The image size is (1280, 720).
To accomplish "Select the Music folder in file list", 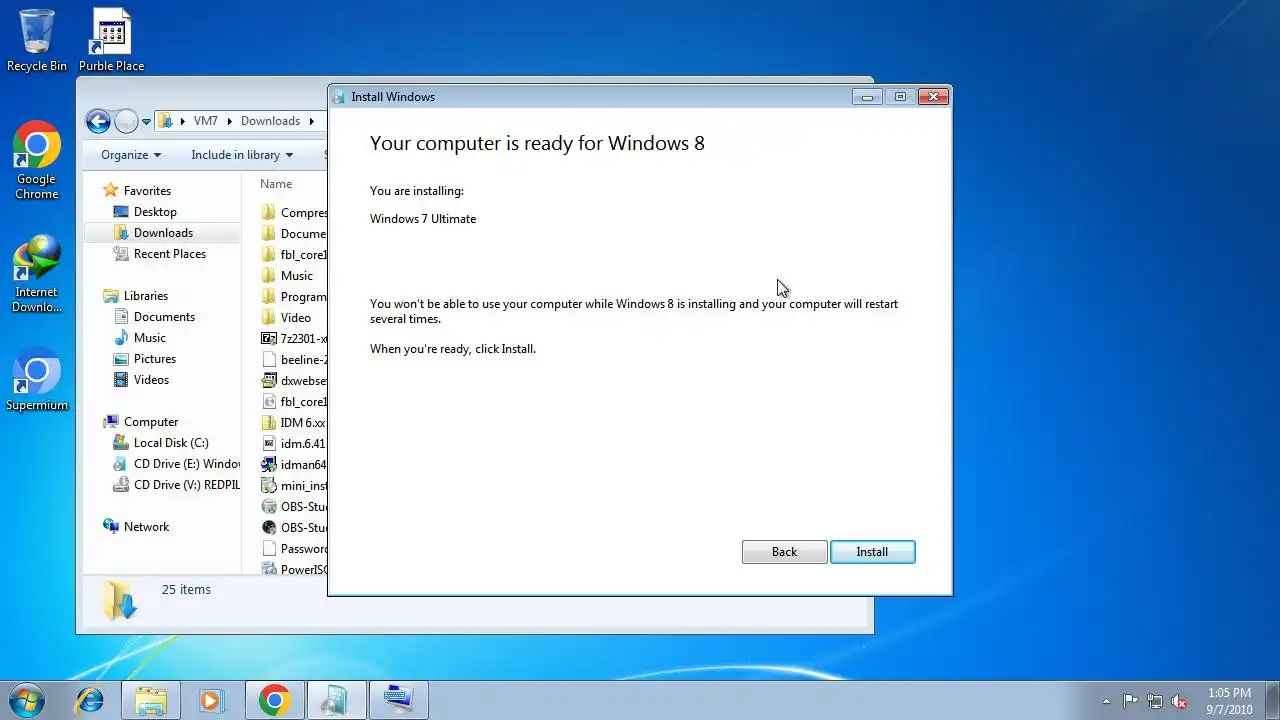I will point(296,276).
